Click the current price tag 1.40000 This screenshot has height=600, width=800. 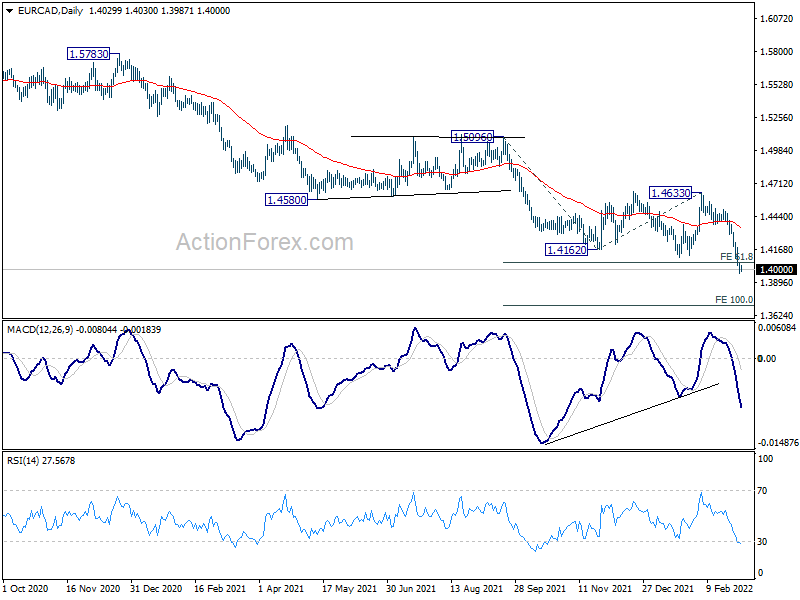point(776,269)
